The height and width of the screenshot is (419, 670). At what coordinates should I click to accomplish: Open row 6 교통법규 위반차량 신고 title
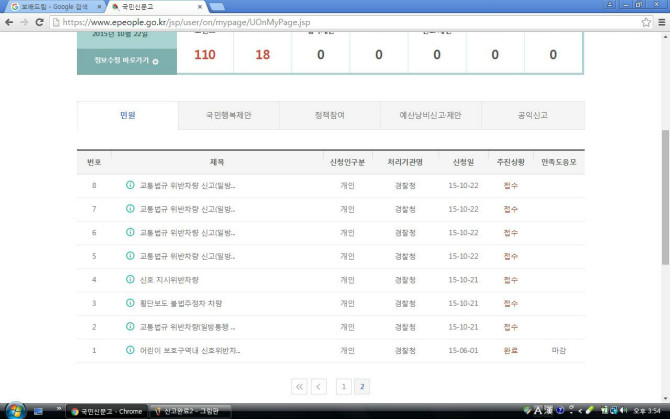pos(187,232)
